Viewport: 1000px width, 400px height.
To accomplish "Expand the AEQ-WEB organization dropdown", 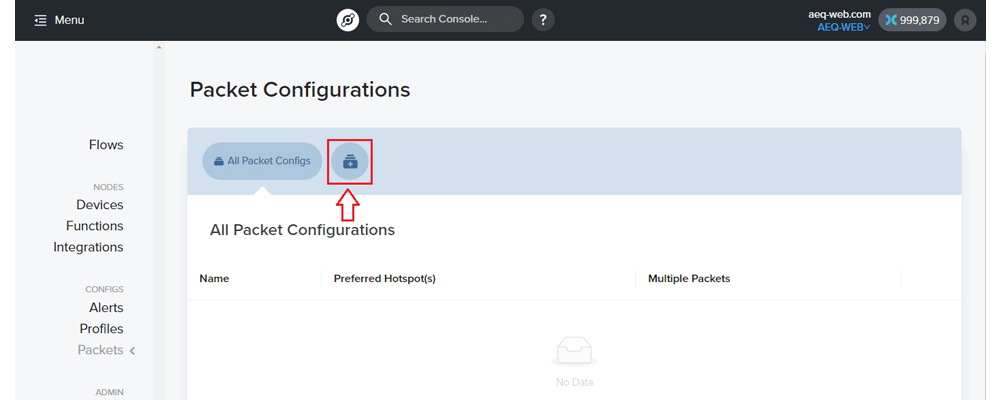I will 844,27.
